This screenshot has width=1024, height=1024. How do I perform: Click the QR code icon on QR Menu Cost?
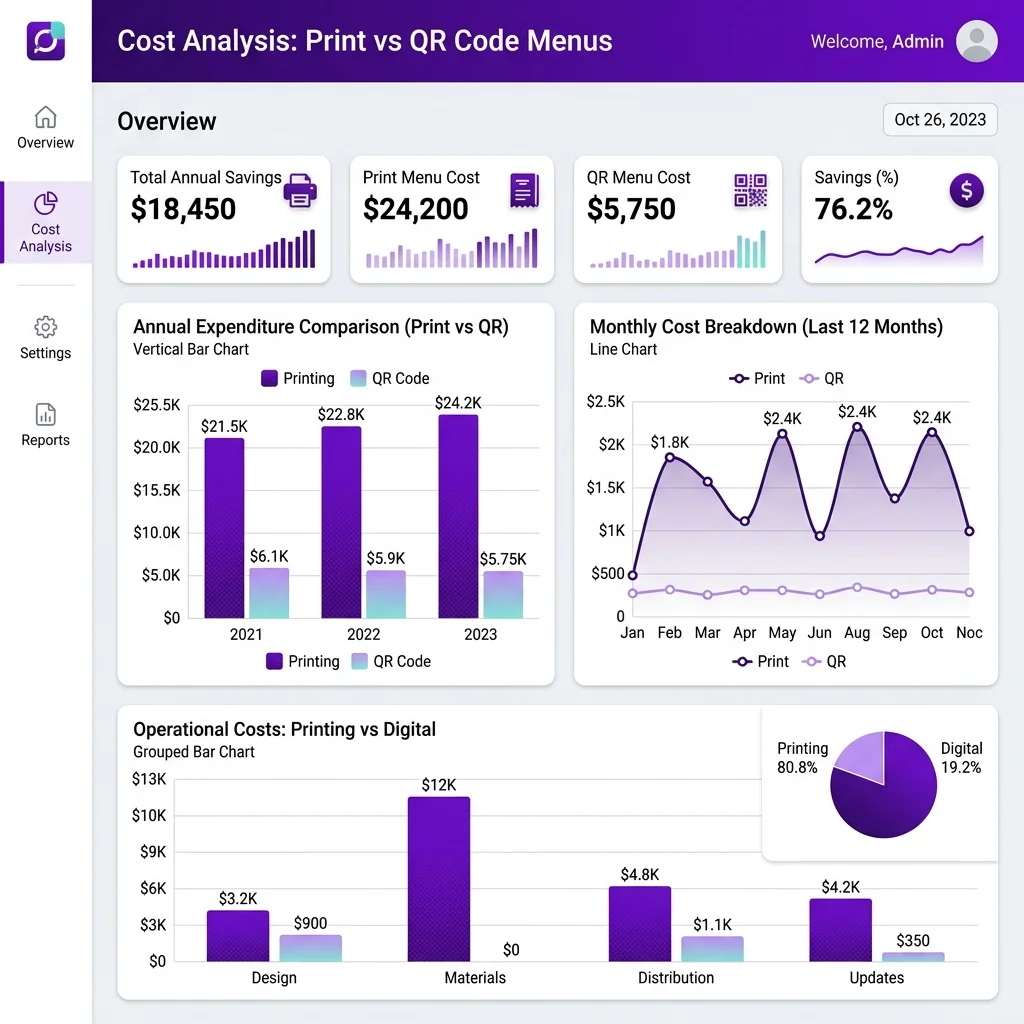[750, 190]
